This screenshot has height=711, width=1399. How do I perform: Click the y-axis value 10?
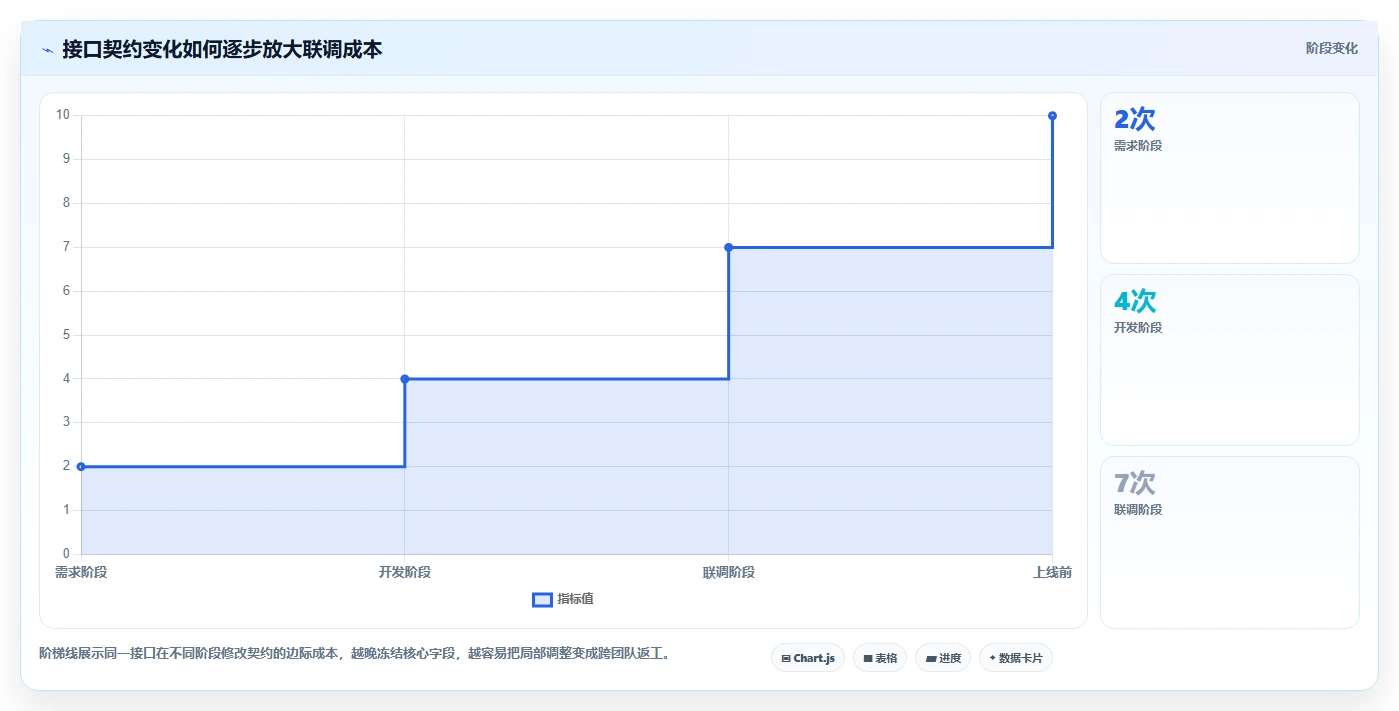click(63, 115)
